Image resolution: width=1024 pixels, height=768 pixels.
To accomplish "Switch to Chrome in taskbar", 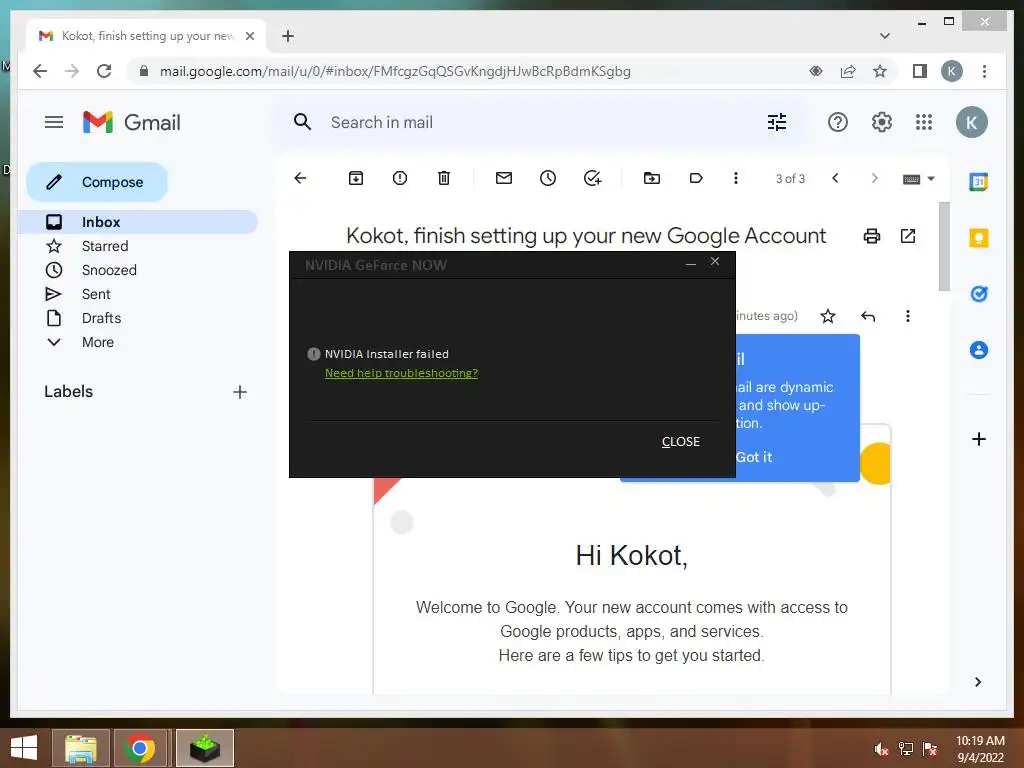I will (x=140, y=748).
